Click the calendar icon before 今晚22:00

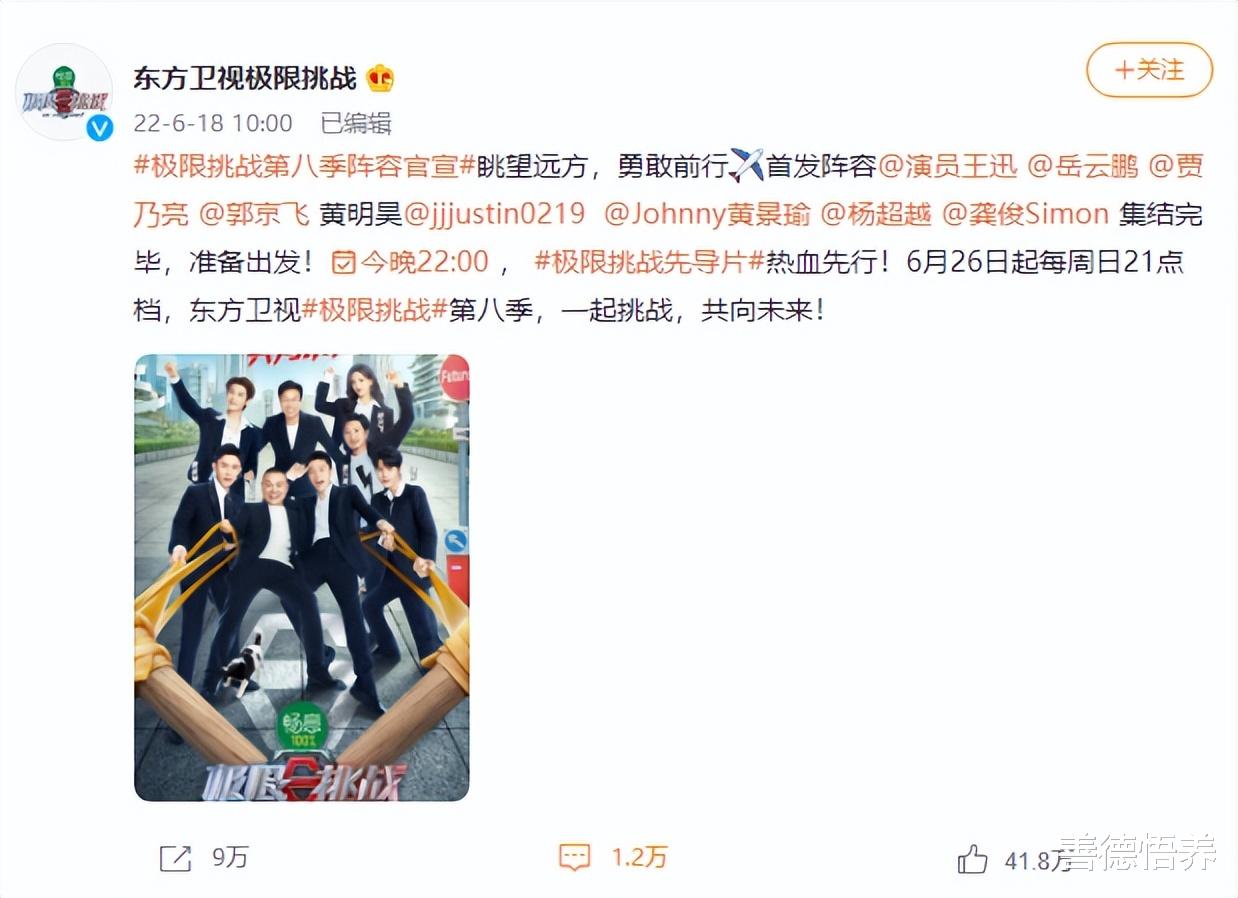click(343, 263)
